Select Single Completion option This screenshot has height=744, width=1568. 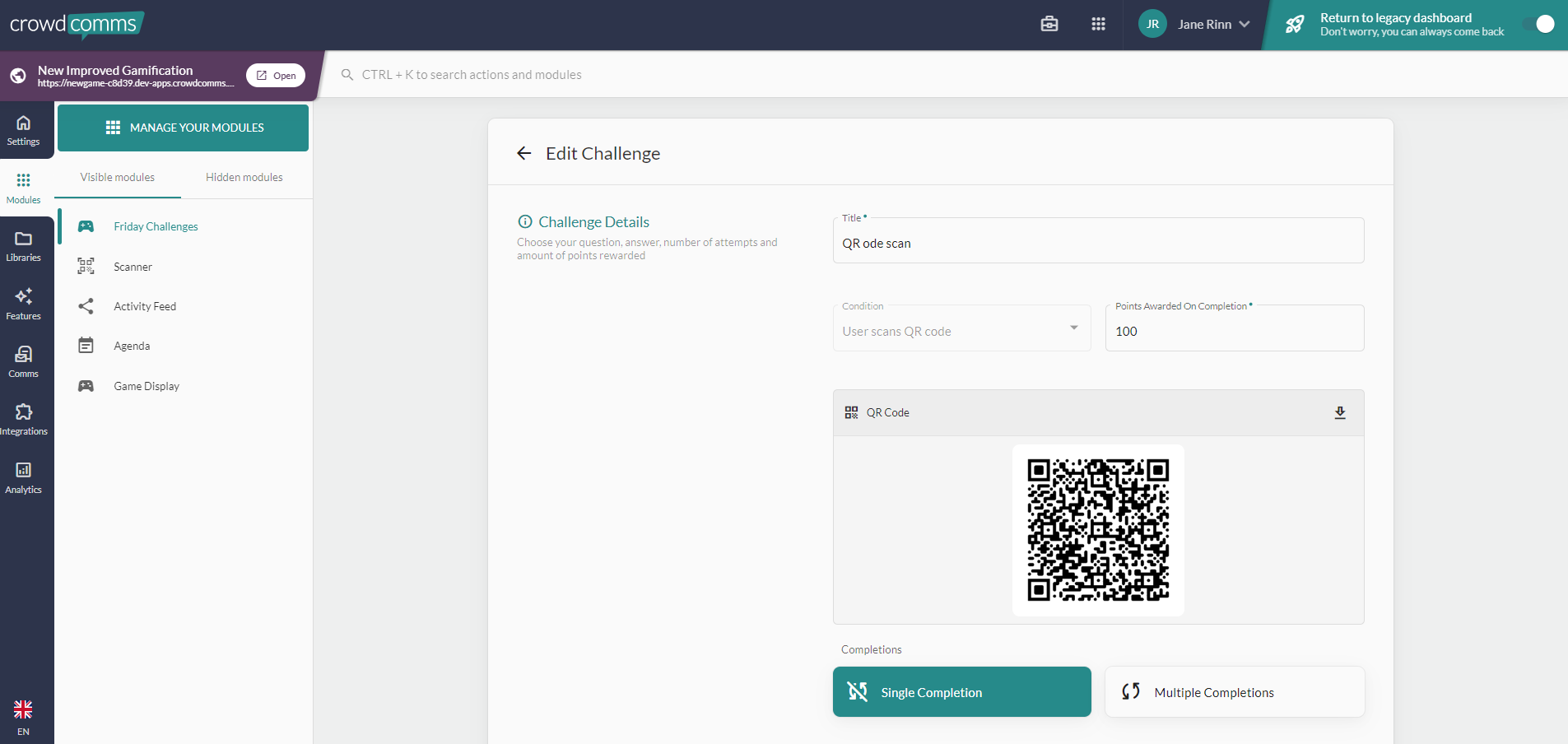(961, 692)
